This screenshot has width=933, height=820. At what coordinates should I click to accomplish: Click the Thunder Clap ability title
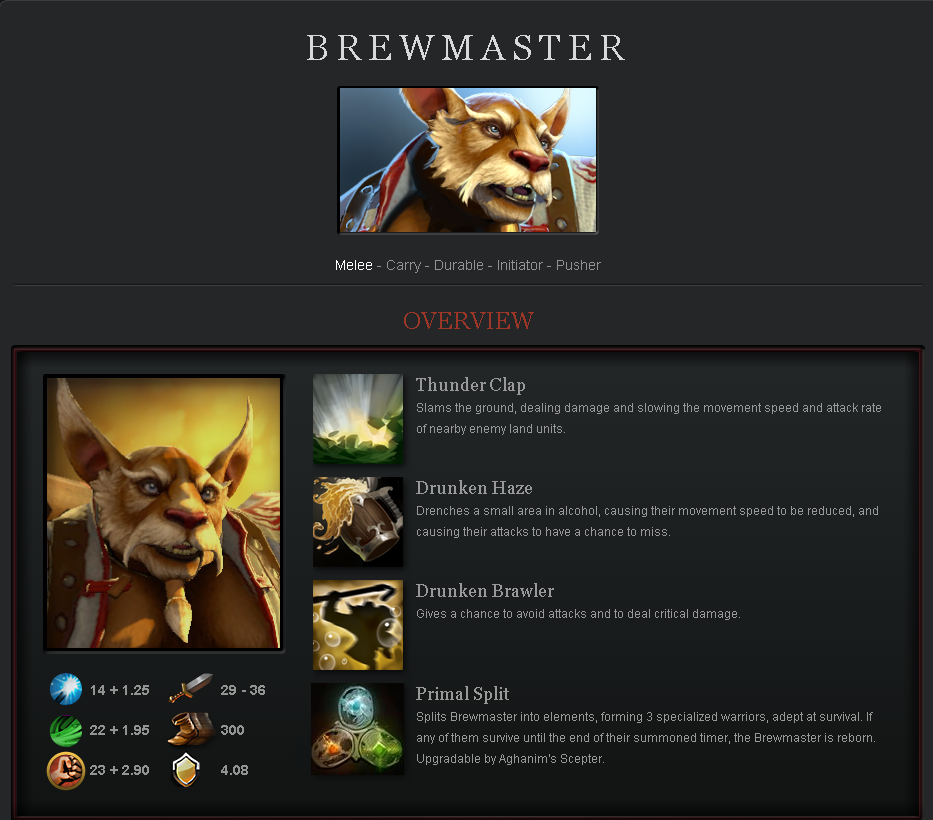[471, 385]
